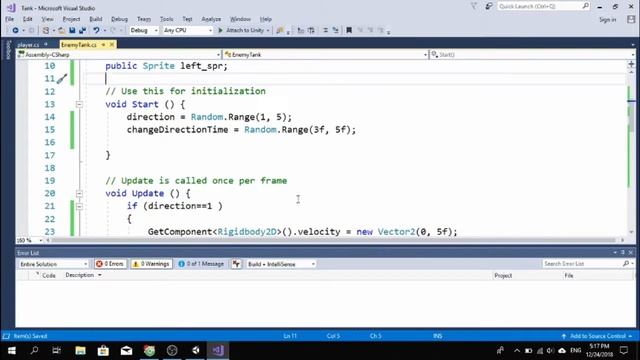Expand the Undo history dropdown arrow

pyautogui.click(x=104, y=31)
